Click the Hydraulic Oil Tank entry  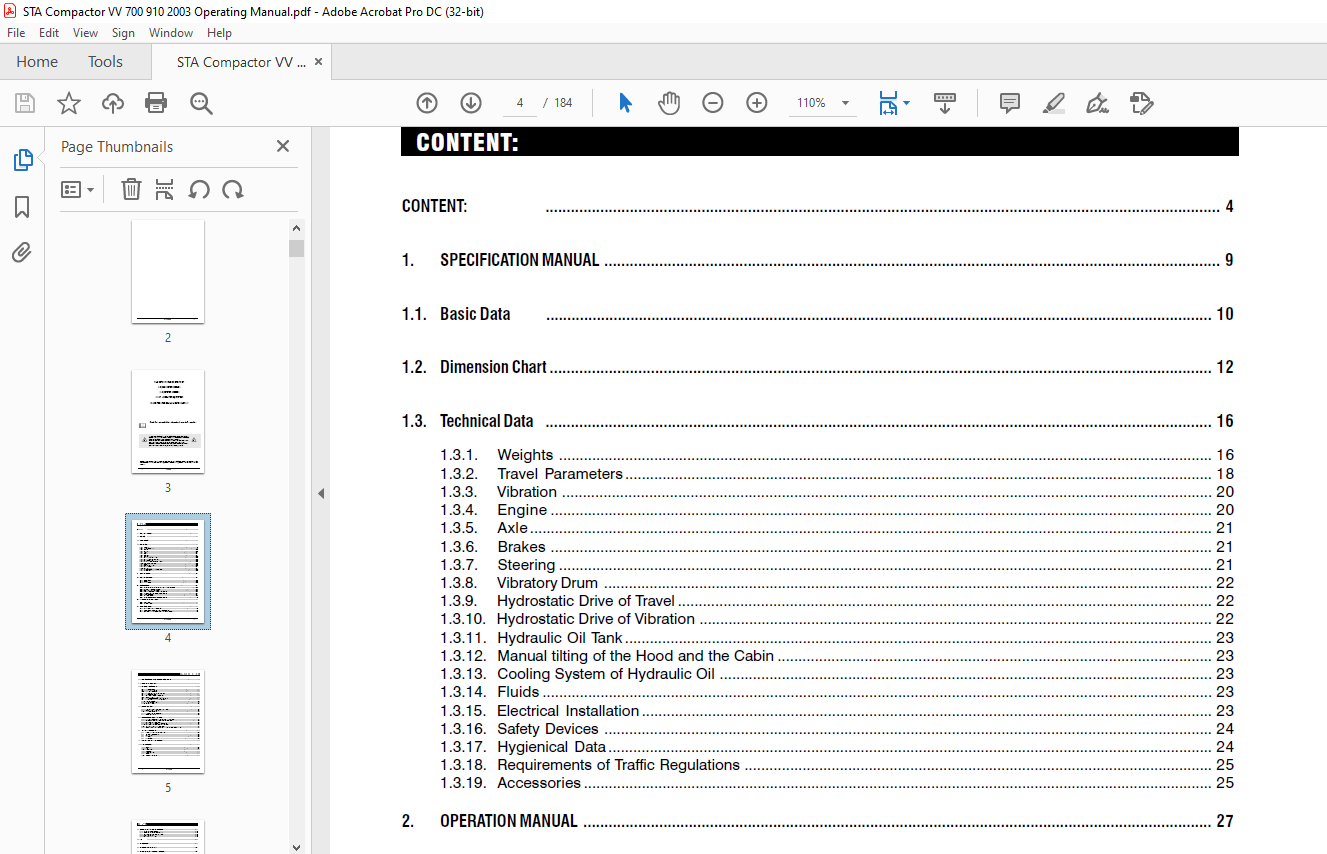click(x=837, y=638)
